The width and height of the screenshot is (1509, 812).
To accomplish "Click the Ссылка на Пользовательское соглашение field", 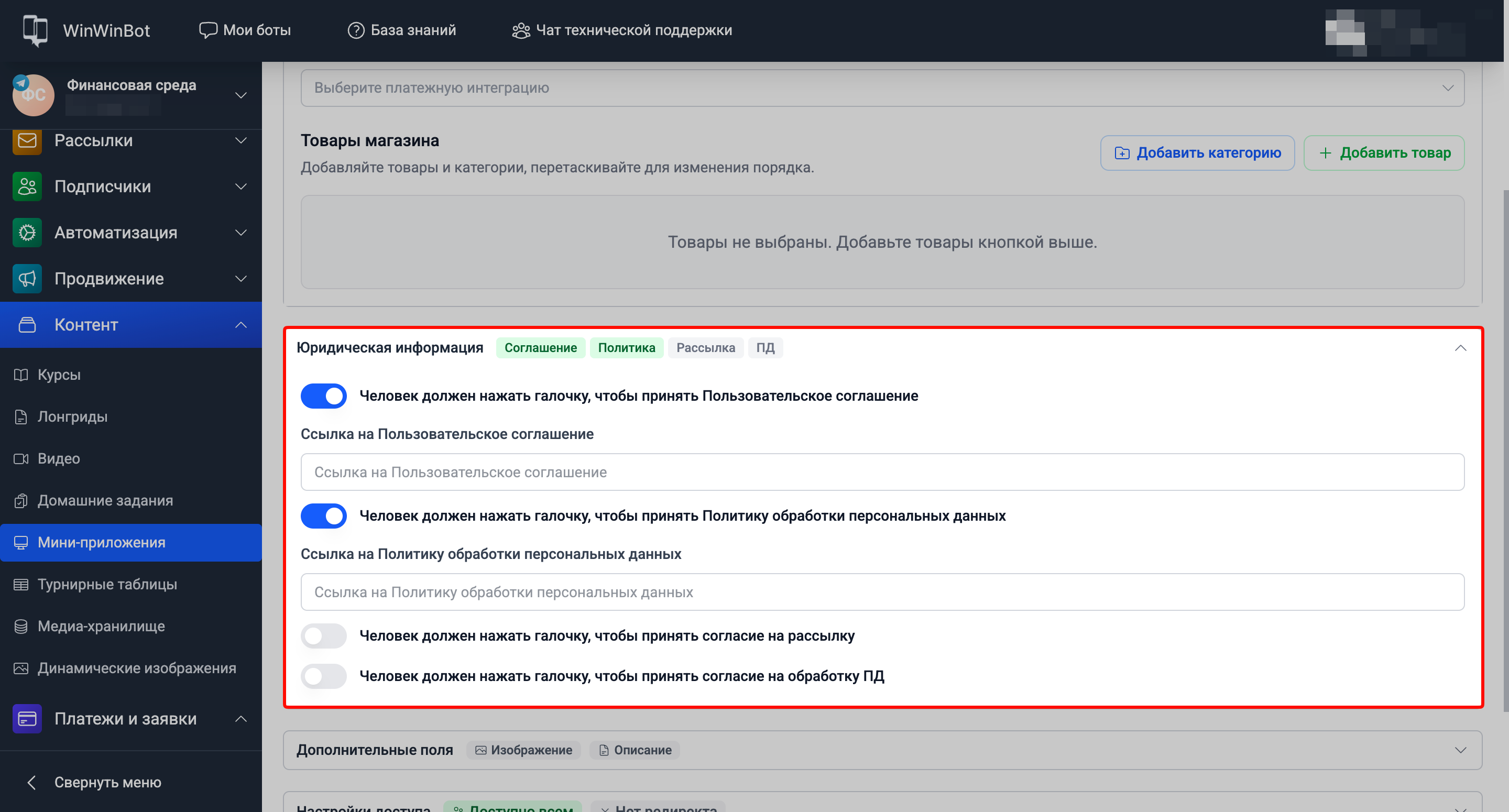I will (882, 472).
